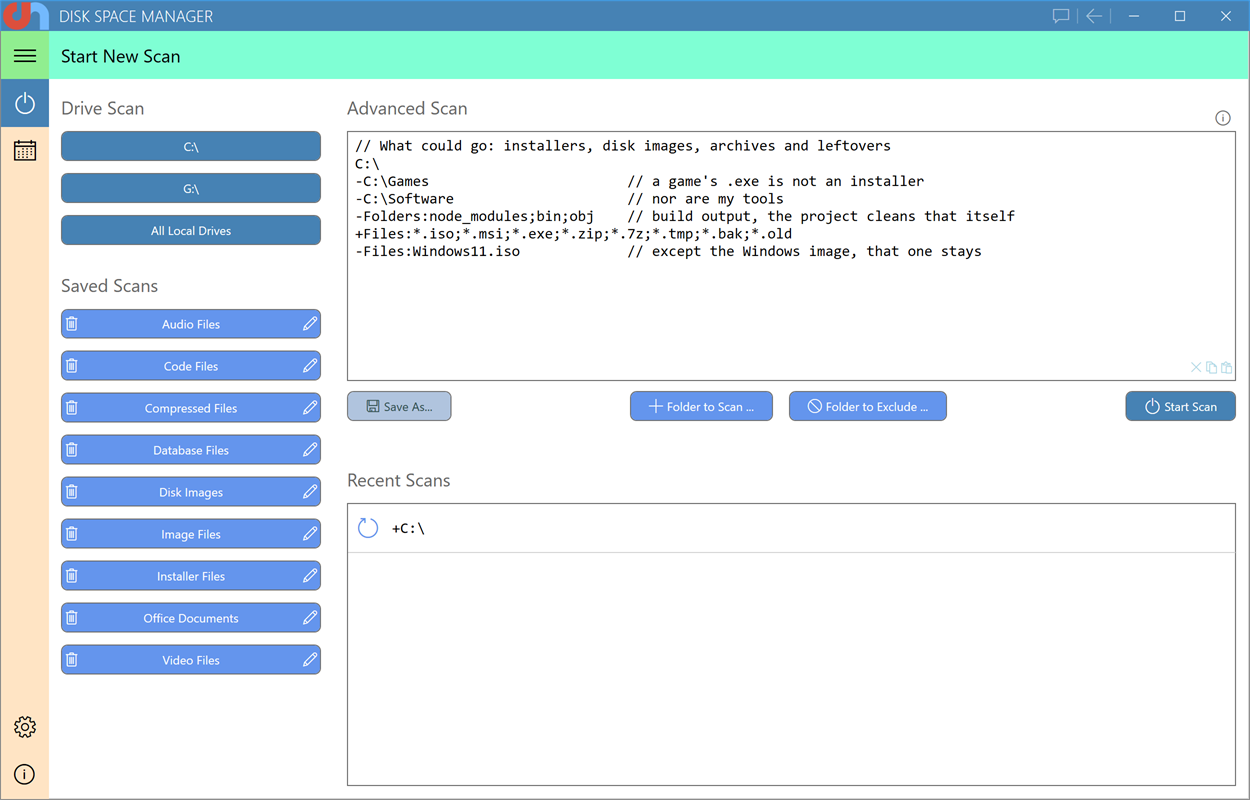Viewport: 1250px width, 800px height.
Task: Scan All Local Drives
Action: [x=191, y=230]
